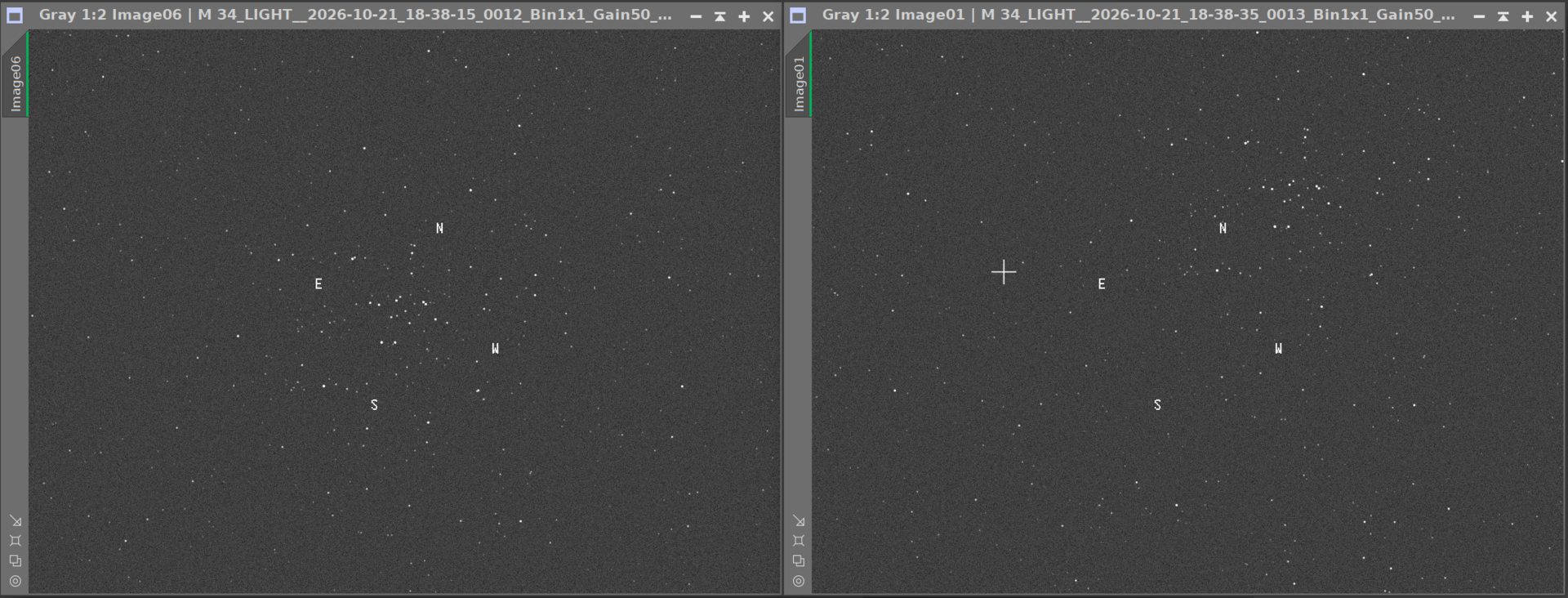Click the E compass label in Image06

click(x=318, y=284)
